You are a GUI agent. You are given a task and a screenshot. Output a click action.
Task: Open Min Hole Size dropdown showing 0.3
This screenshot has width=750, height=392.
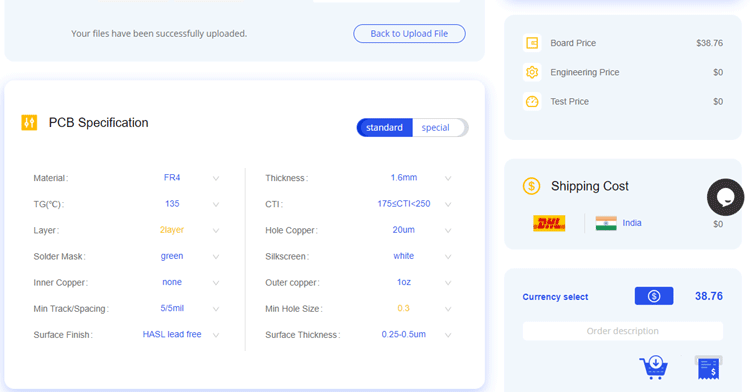(414, 308)
